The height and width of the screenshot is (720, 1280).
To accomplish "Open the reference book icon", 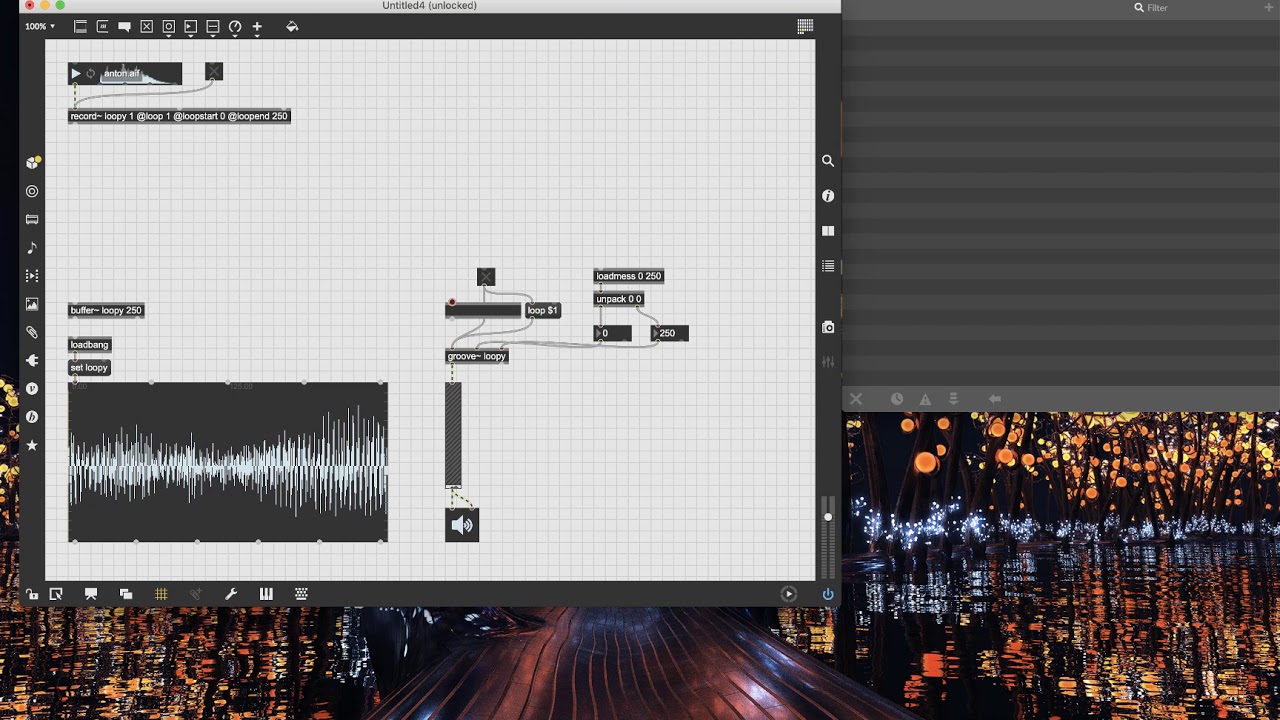I will [x=828, y=231].
